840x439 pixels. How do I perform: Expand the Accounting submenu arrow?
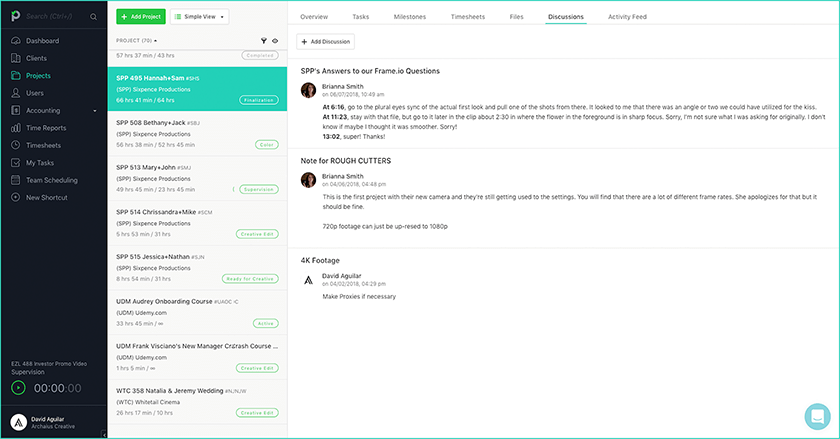(x=95, y=111)
